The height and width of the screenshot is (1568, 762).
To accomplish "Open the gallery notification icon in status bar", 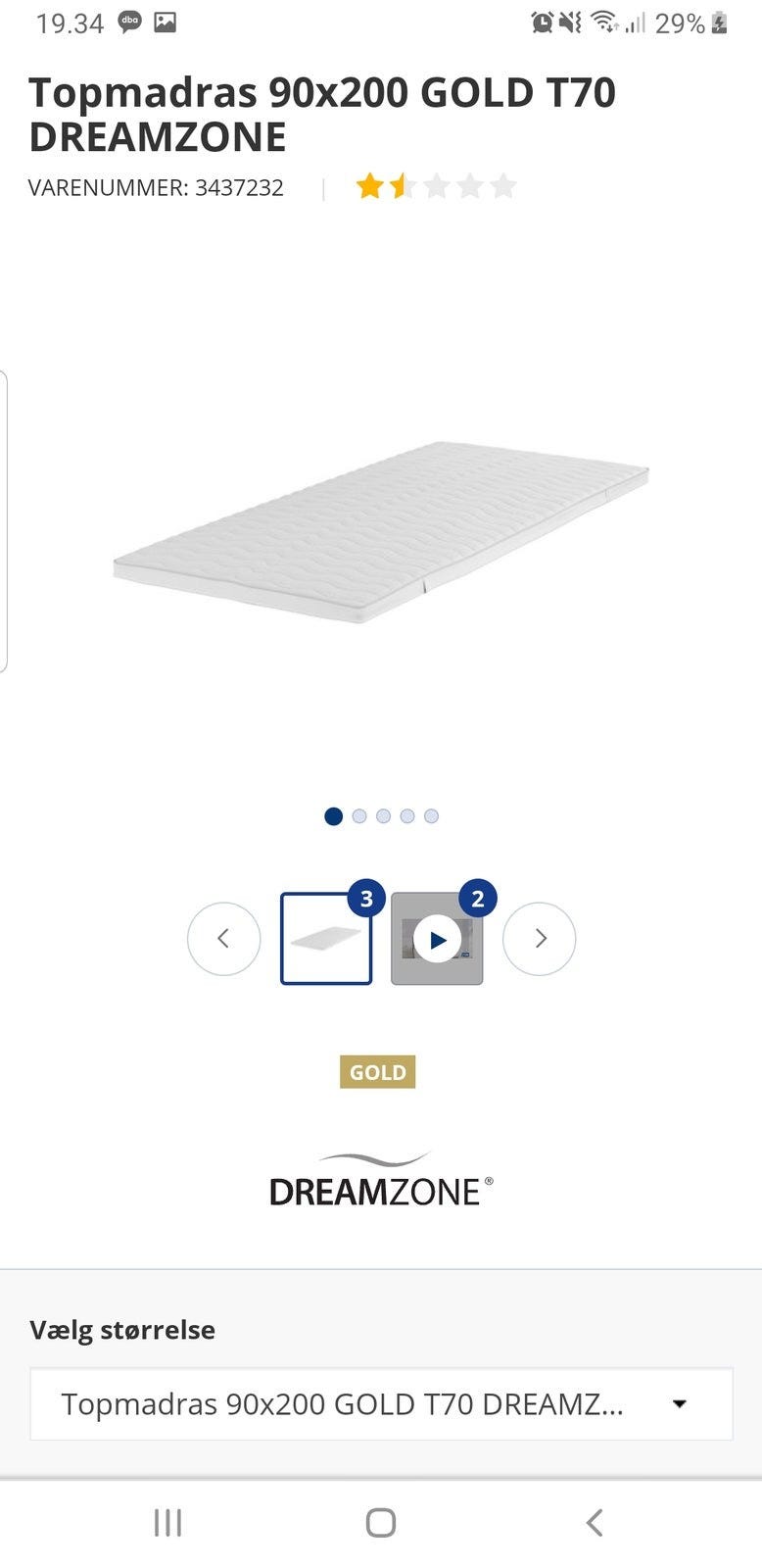I will [166, 23].
